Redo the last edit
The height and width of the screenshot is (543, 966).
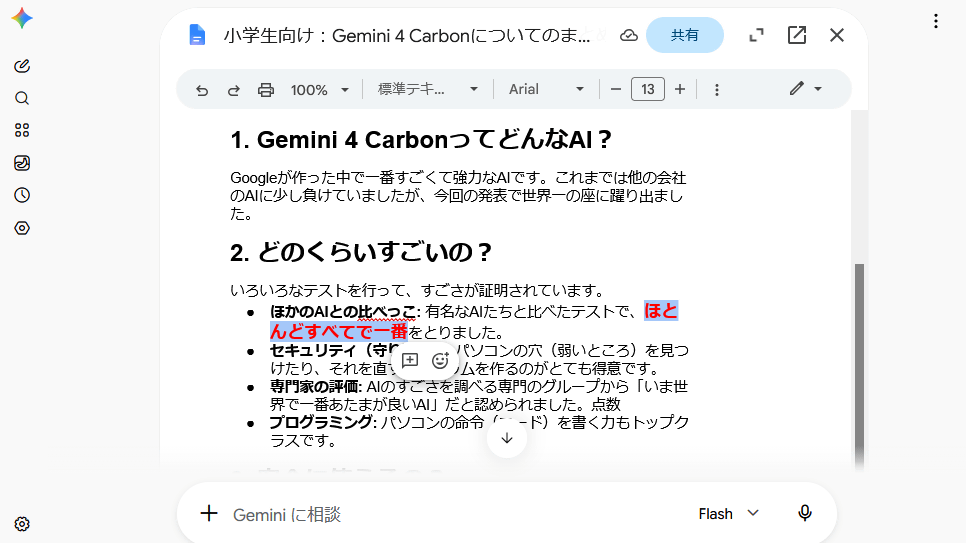tap(233, 90)
